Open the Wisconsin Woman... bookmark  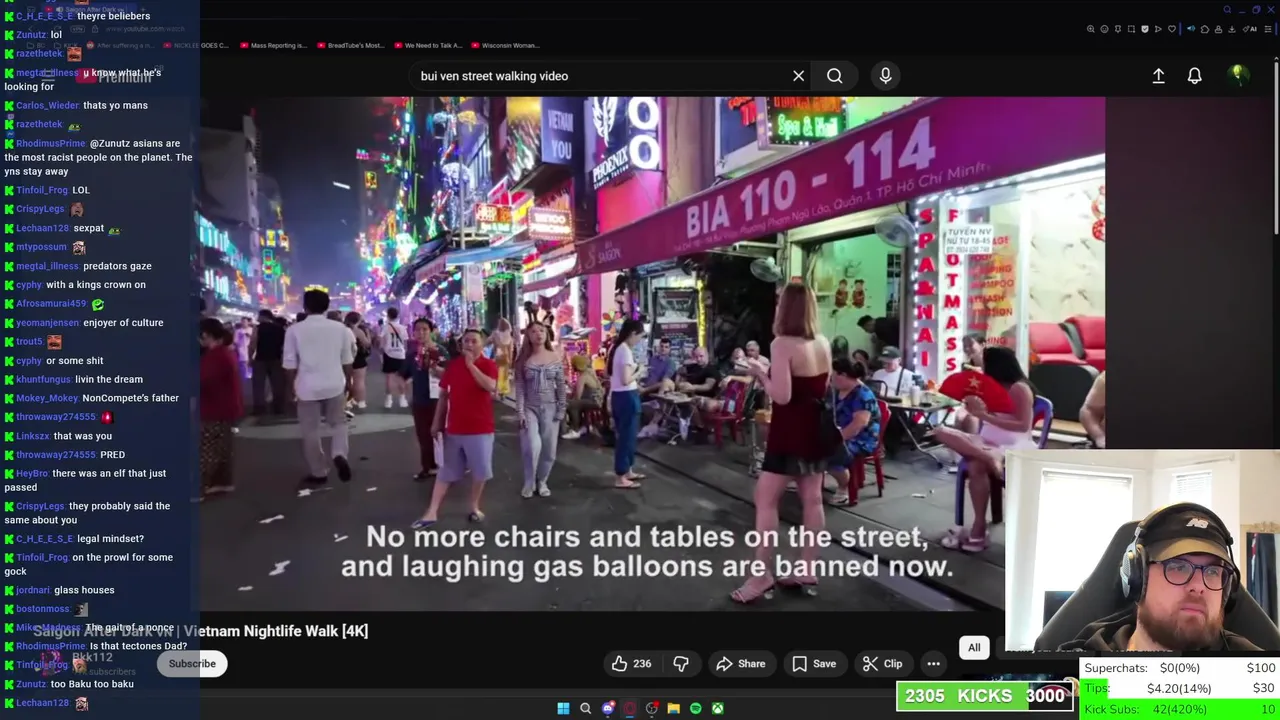pyautogui.click(x=504, y=45)
